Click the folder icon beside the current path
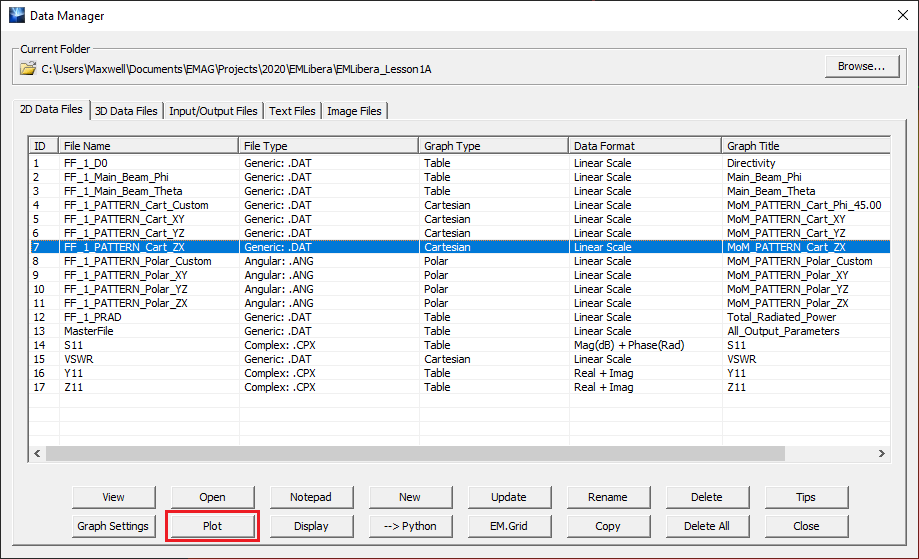Screen dimensions: 919x559 pos(29,69)
